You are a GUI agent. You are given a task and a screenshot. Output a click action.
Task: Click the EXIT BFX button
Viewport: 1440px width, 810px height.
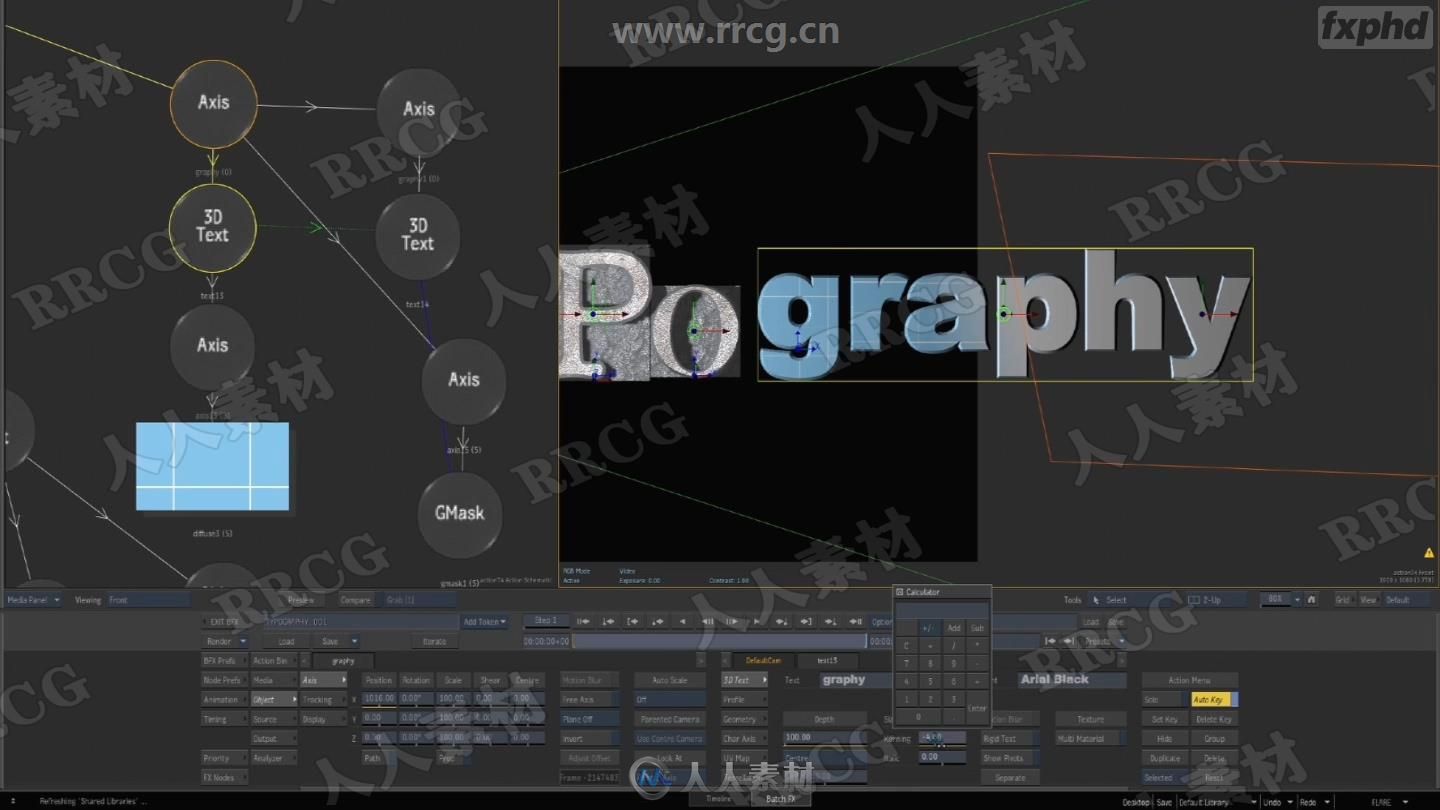click(225, 622)
